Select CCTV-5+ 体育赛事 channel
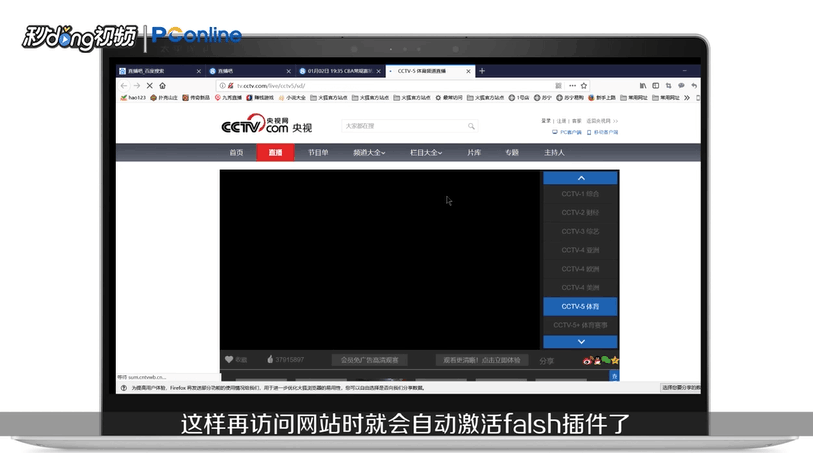The image size is (813, 453). tap(580, 325)
